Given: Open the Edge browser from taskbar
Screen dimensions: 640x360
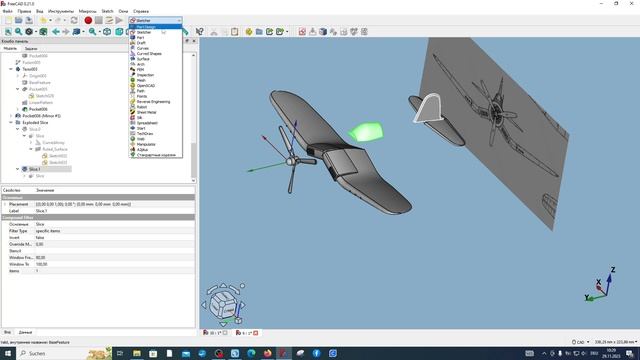Looking at the screenshot, I should [251, 353].
